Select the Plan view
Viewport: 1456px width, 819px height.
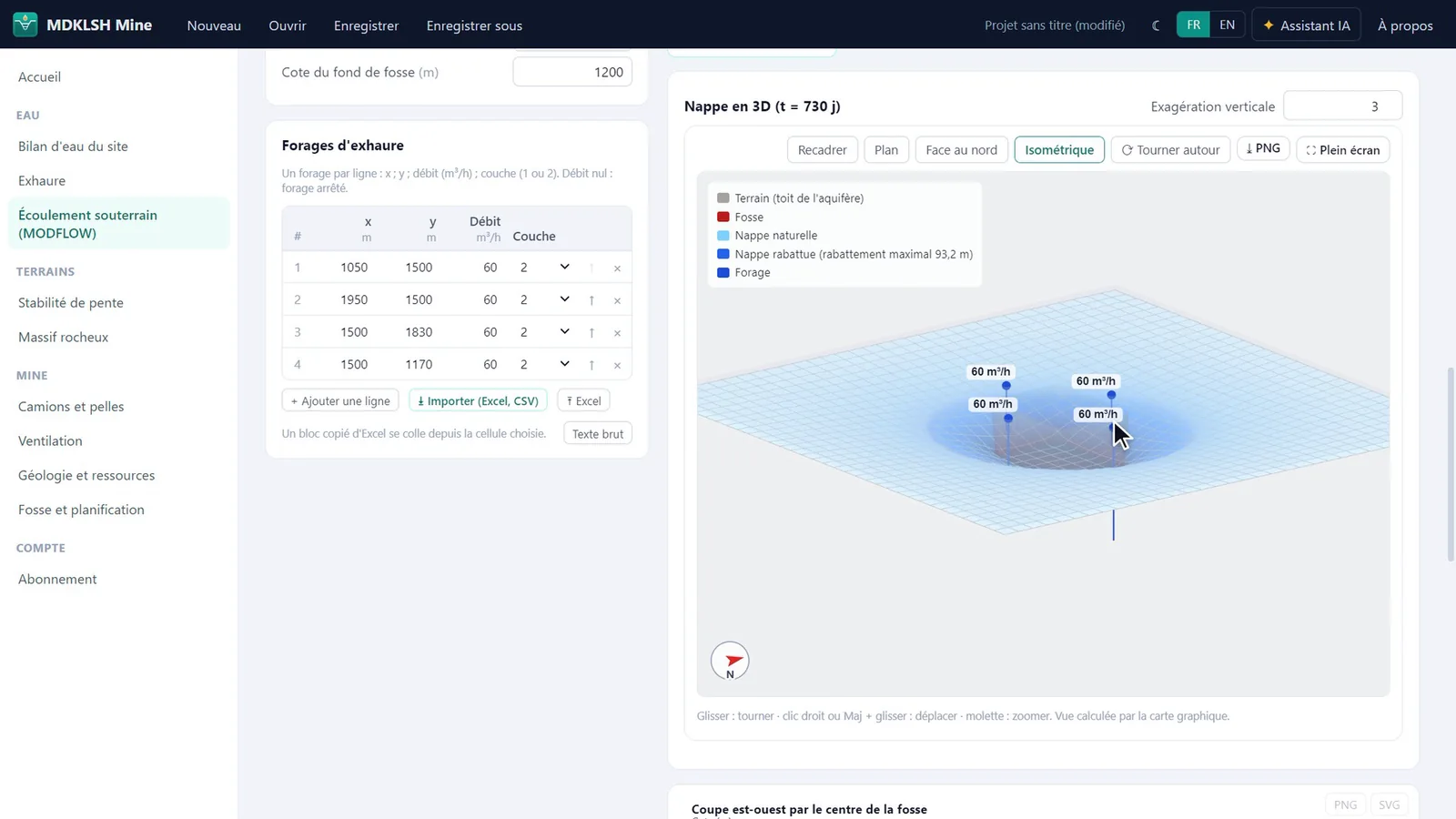[886, 150]
